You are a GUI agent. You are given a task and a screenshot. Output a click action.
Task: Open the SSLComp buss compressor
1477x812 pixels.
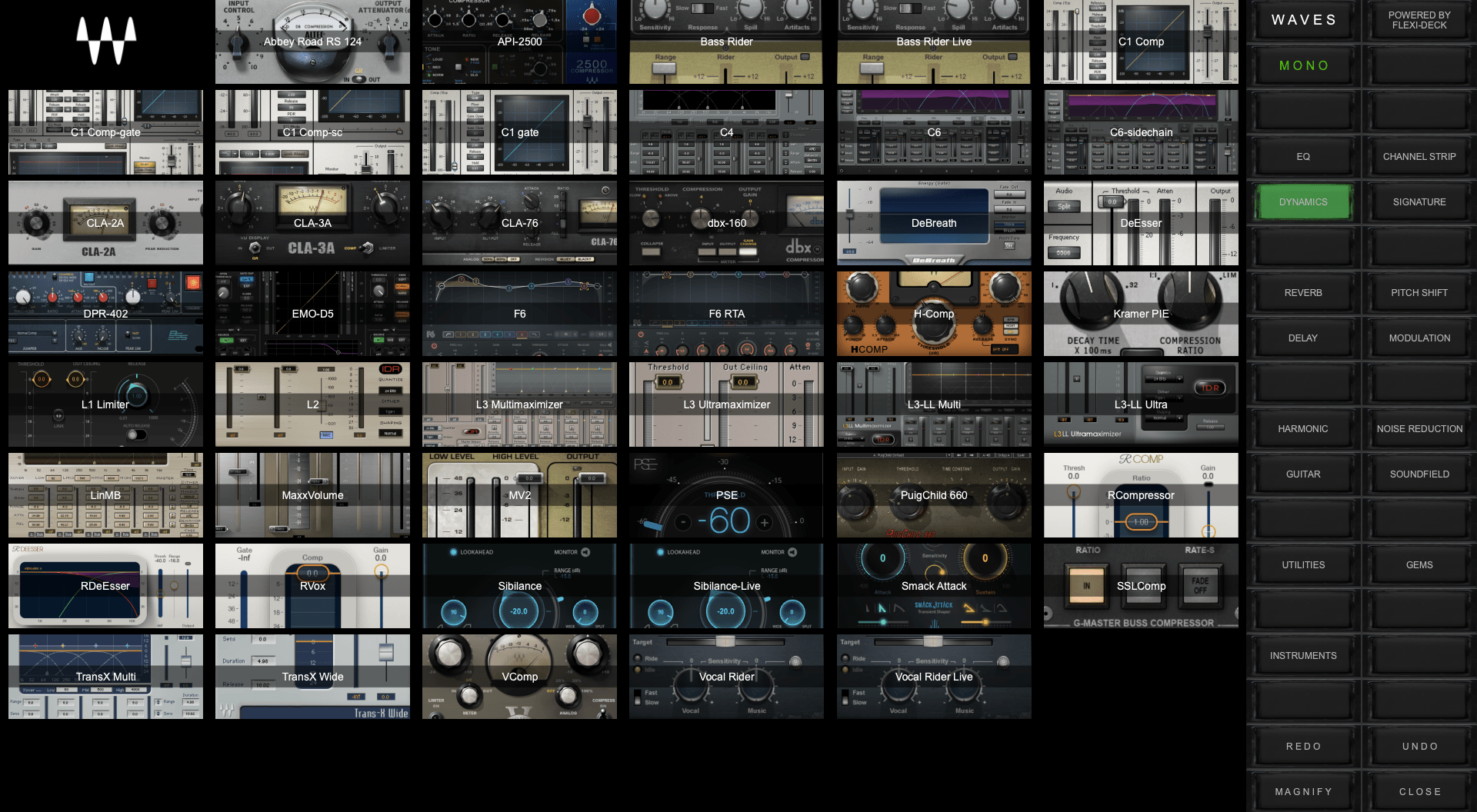pyautogui.click(x=1141, y=586)
